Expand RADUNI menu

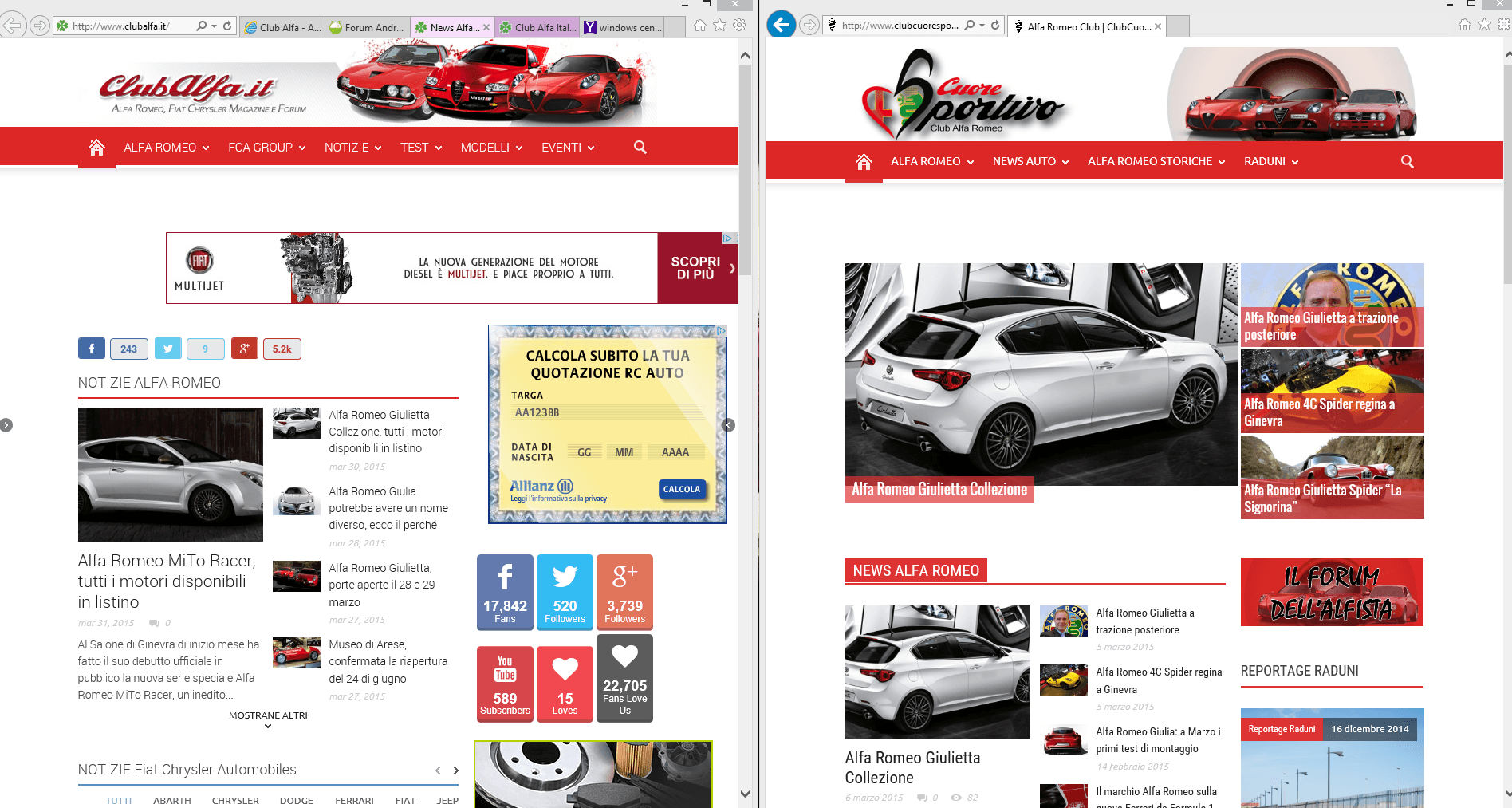[x=1271, y=161]
